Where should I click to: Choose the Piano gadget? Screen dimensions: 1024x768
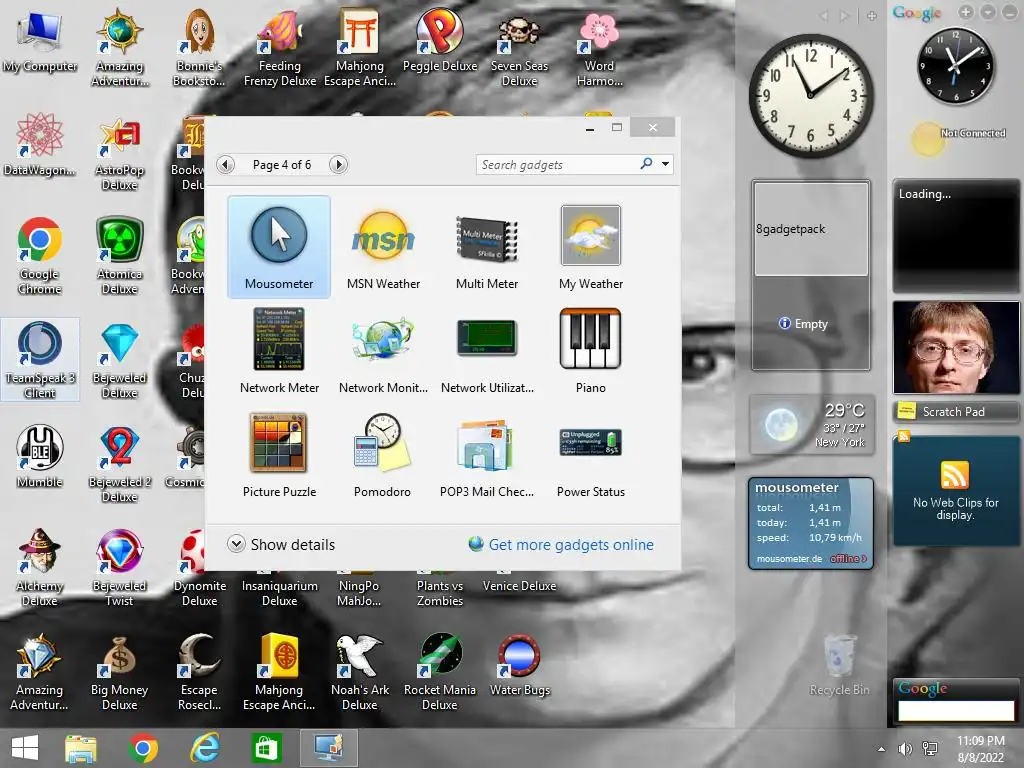[591, 351]
